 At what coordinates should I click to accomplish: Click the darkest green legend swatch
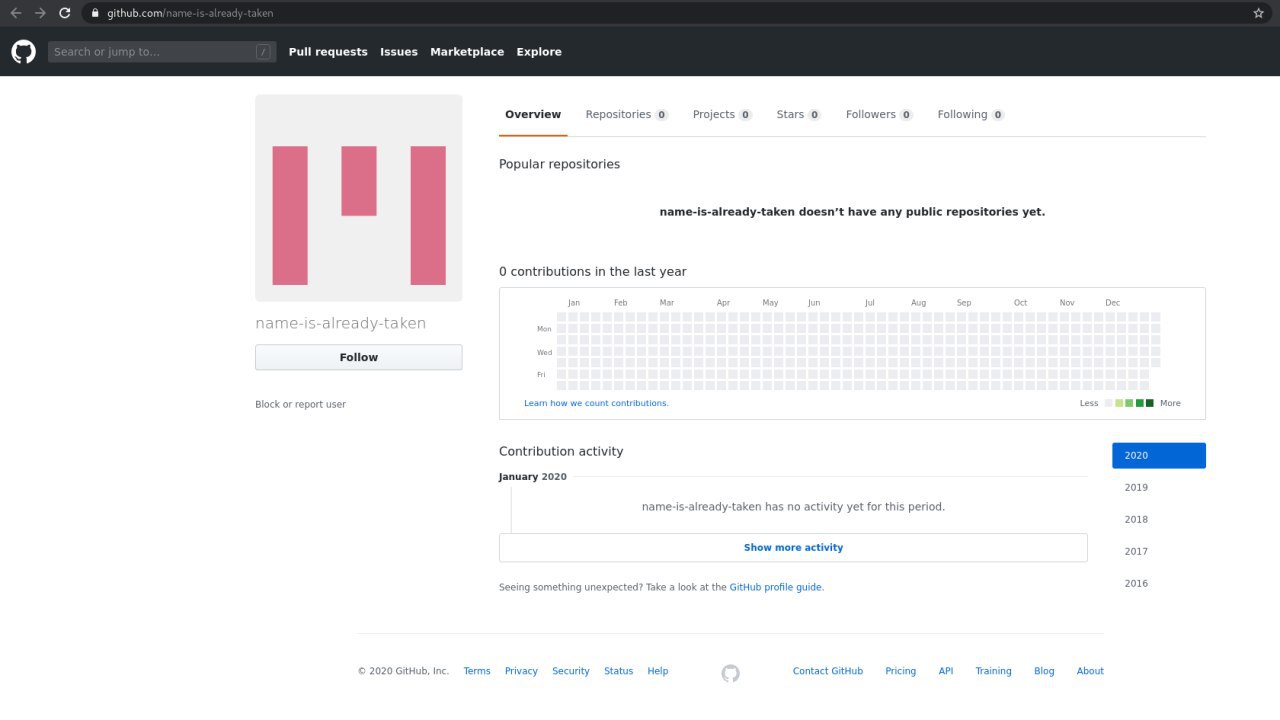1150,403
